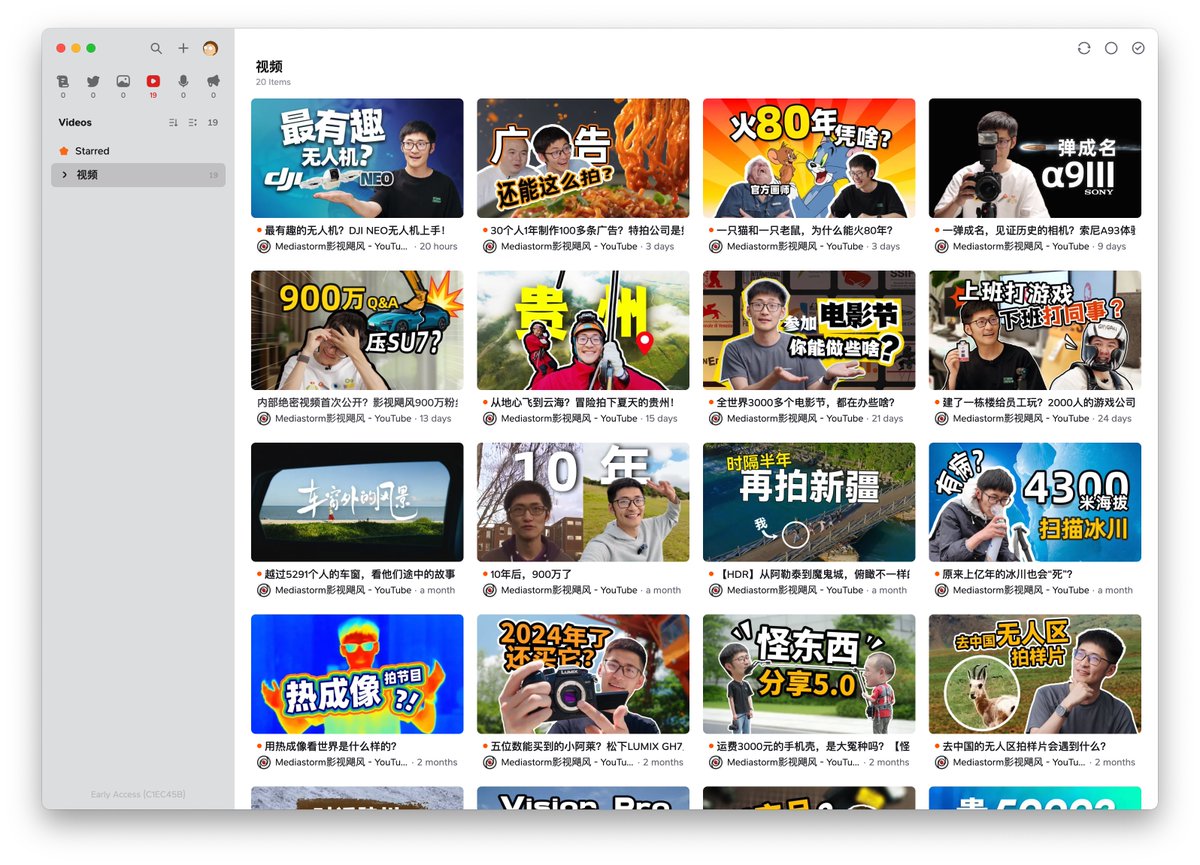Switch to the Pictures view icon
1200x865 pixels.
[x=123, y=82]
